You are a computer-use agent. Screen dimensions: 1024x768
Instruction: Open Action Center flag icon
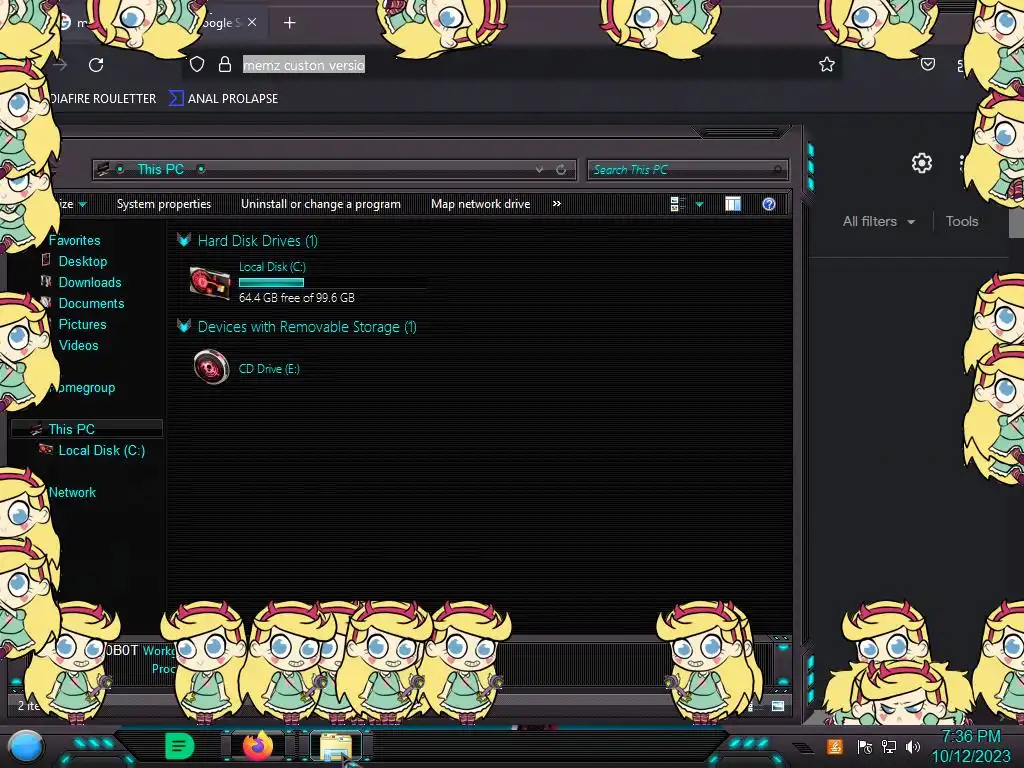point(865,746)
